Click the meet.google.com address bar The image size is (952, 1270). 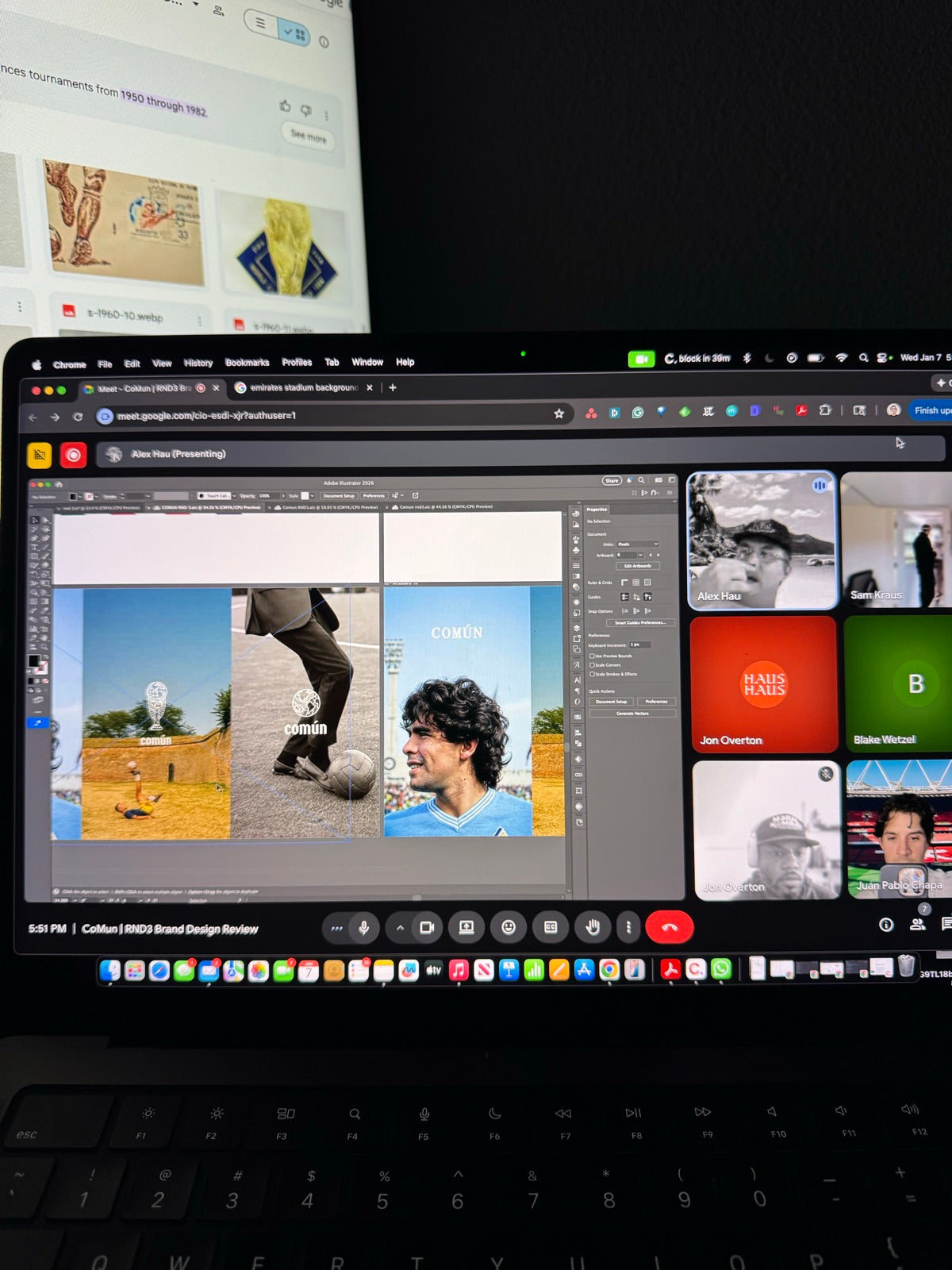pyautogui.click(x=333, y=415)
